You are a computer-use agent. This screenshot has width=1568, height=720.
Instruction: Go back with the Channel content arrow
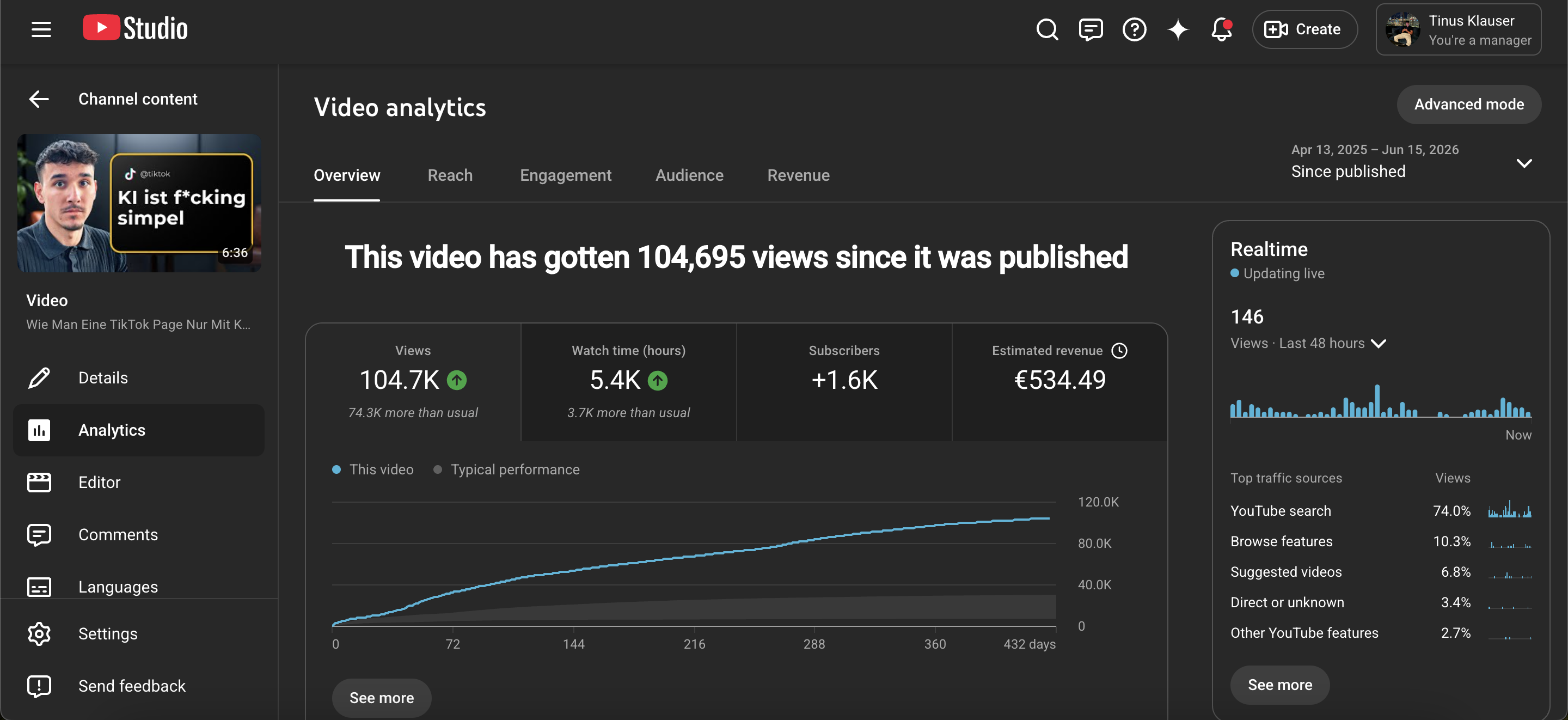(x=39, y=99)
